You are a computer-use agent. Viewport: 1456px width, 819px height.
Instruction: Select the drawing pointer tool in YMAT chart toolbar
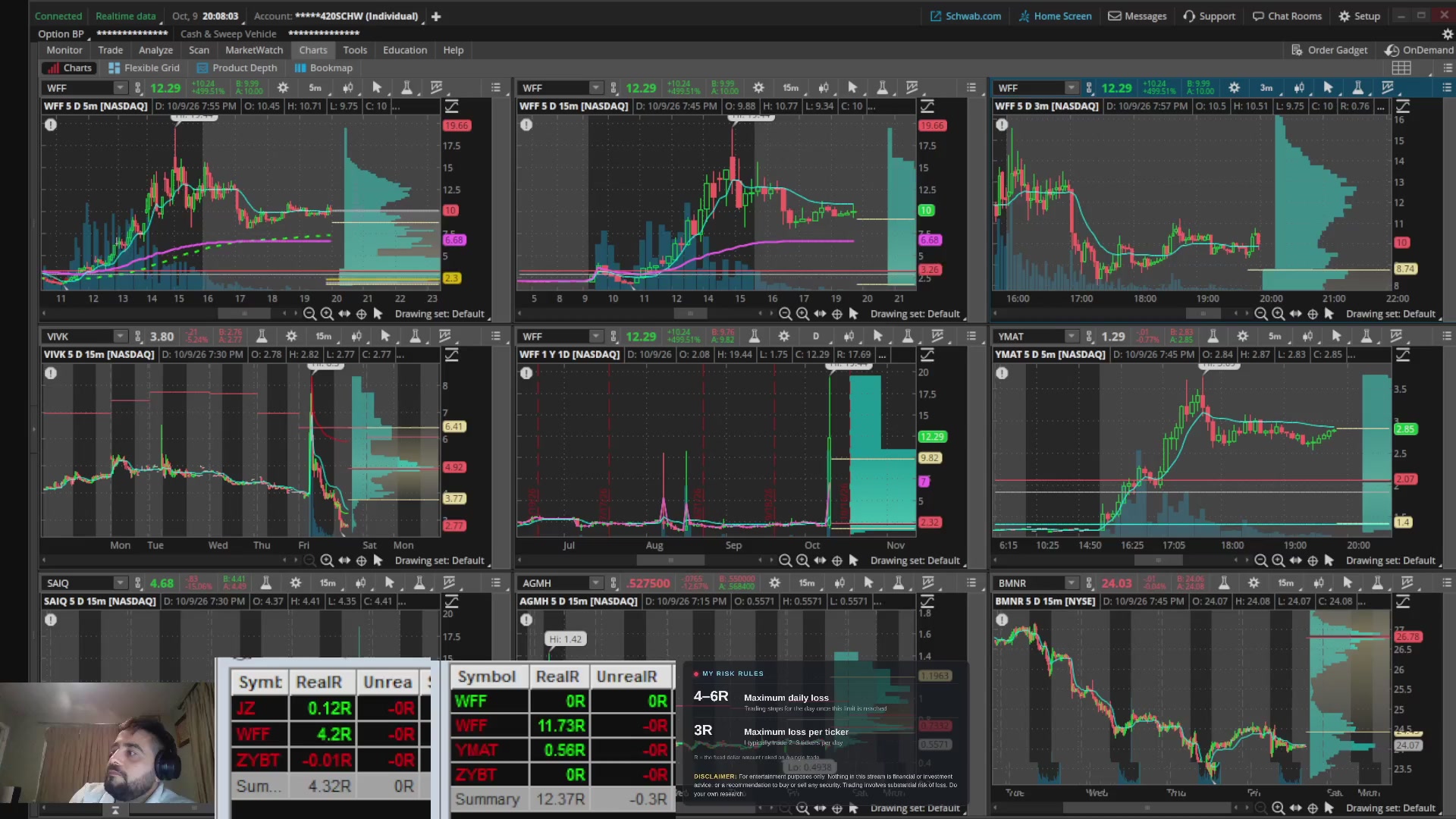click(x=1336, y=336)
